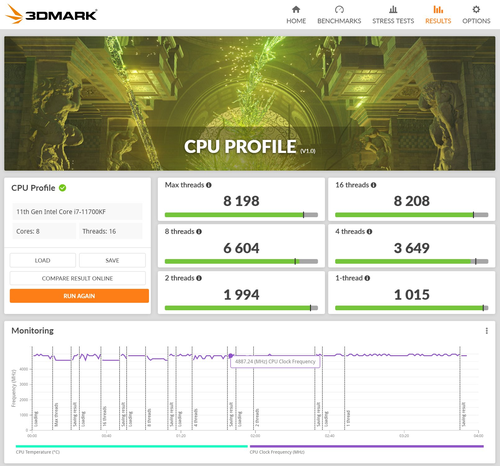Click the 2 threads score bar
Image resolution: width=500 pixels, height=466 pixels.
tap(241, 308)
